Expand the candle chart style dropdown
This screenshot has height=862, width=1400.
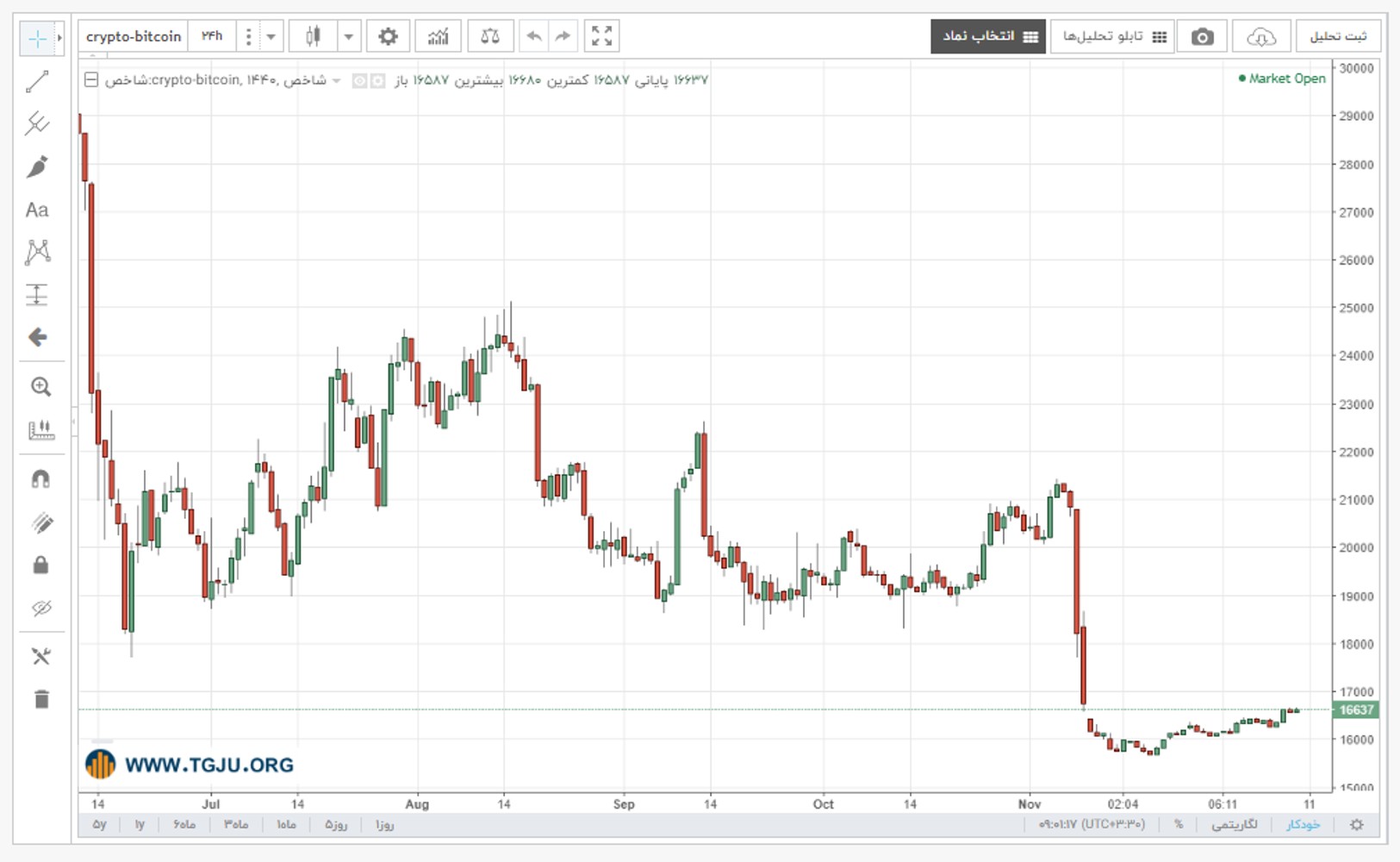click(x=348, y=36)
